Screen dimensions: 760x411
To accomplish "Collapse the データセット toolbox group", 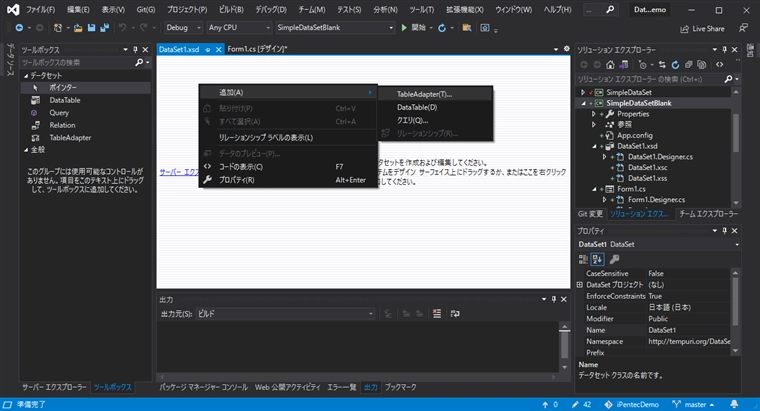I will (26, 76).
